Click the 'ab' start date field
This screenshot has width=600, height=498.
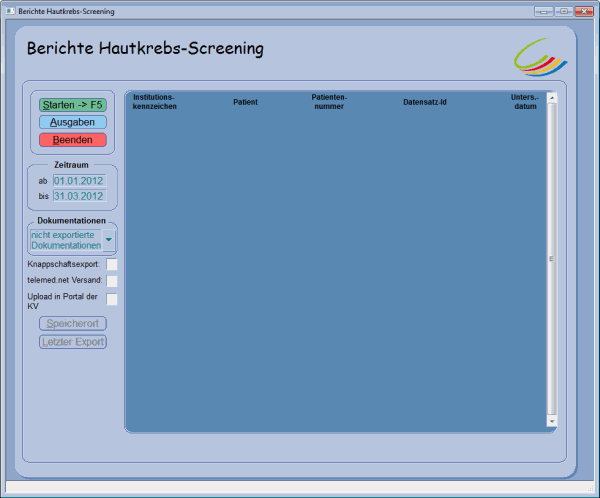click(x=78, y=181)
